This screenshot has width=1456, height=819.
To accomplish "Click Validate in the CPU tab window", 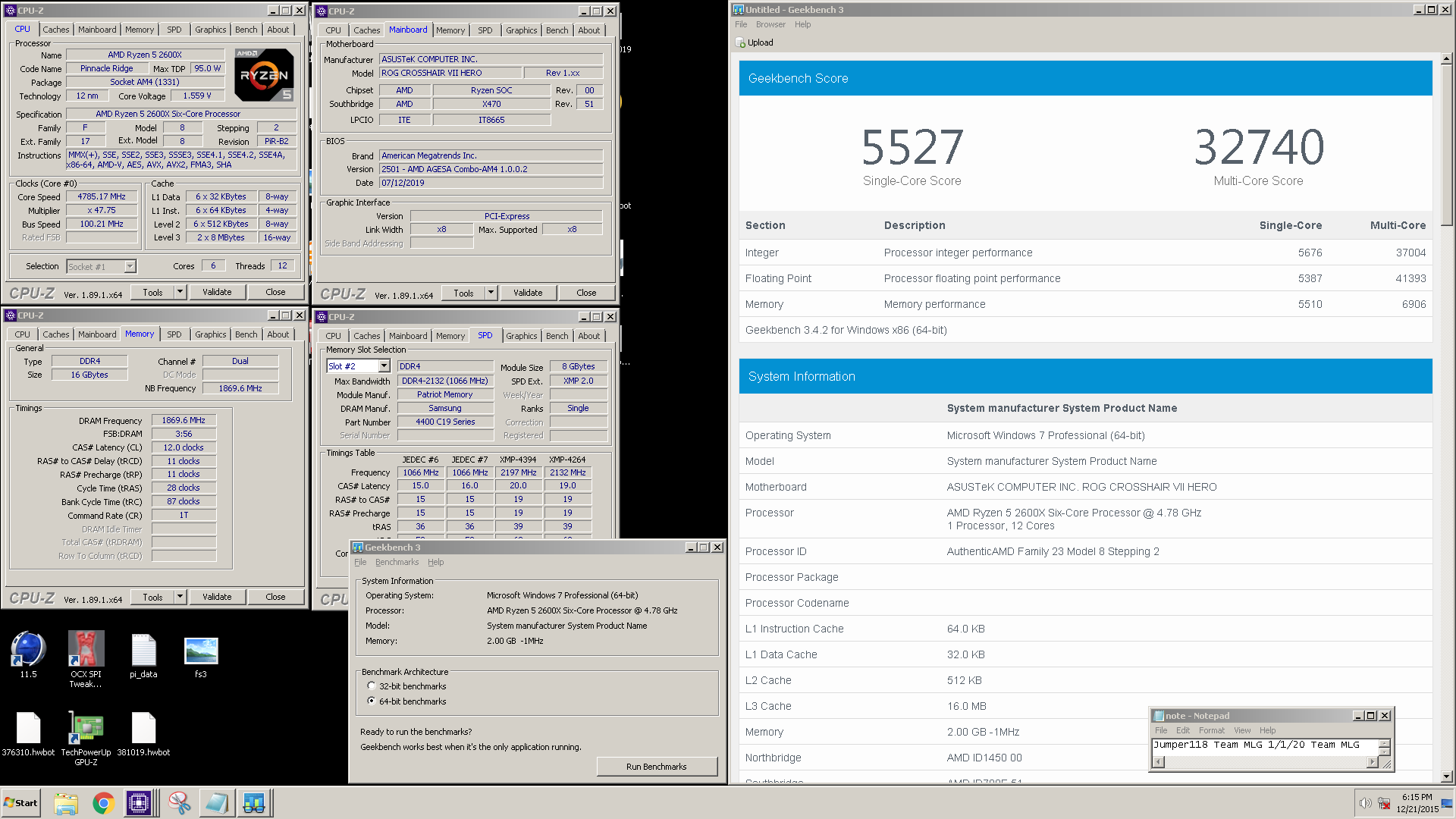I will point(217,292).
